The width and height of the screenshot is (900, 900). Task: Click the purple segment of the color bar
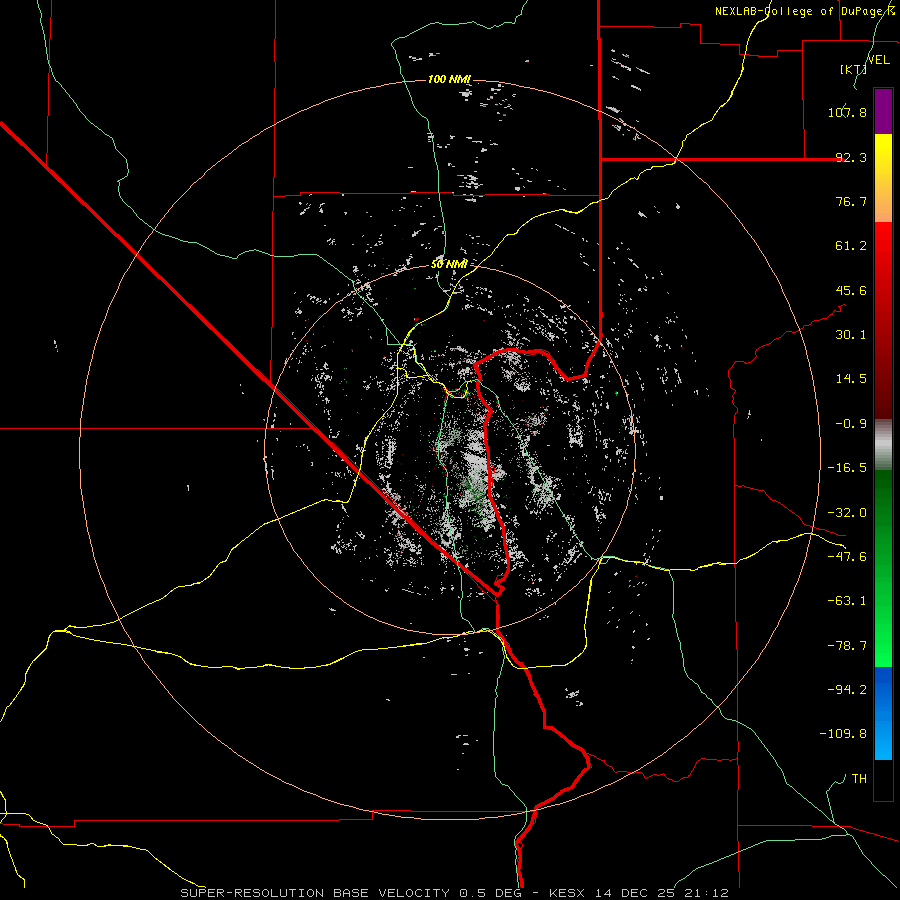click(883, 111)
